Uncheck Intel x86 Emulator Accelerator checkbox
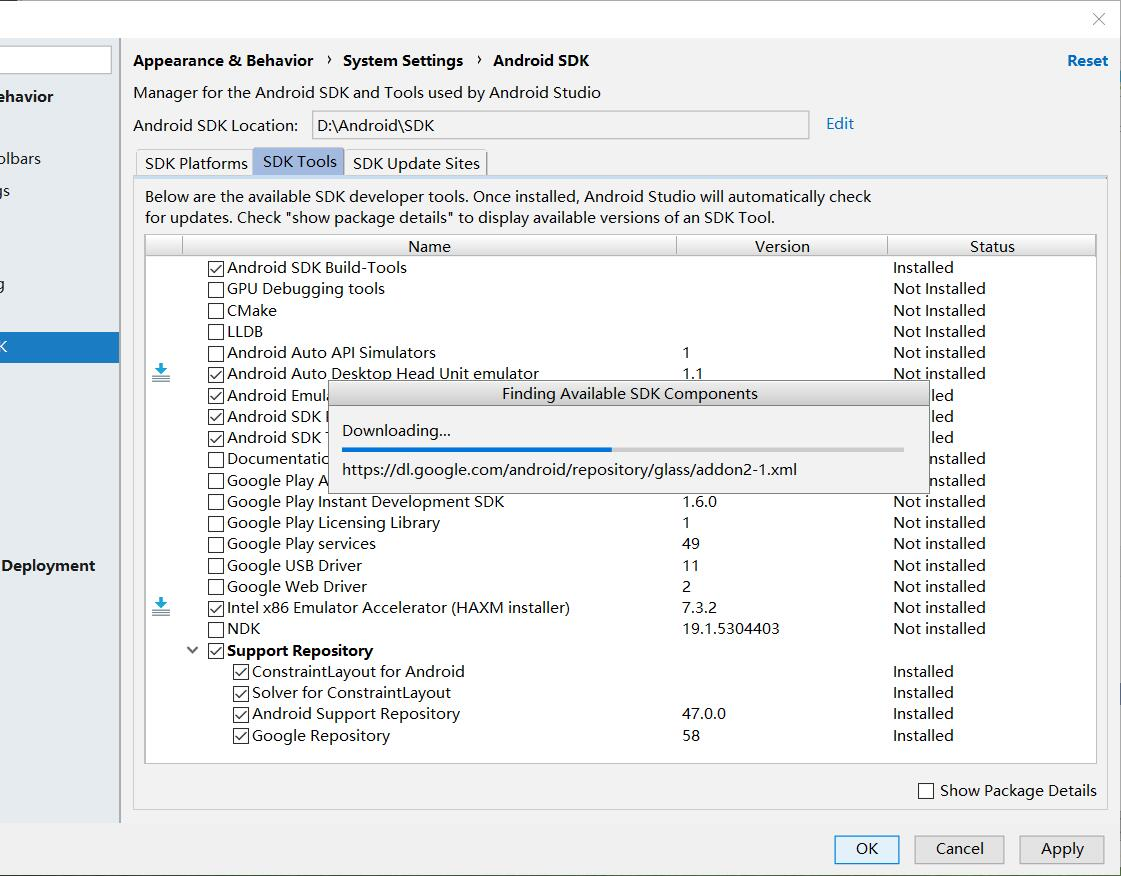Viewport: 1121px width, 876px height. tap(216, 609)
